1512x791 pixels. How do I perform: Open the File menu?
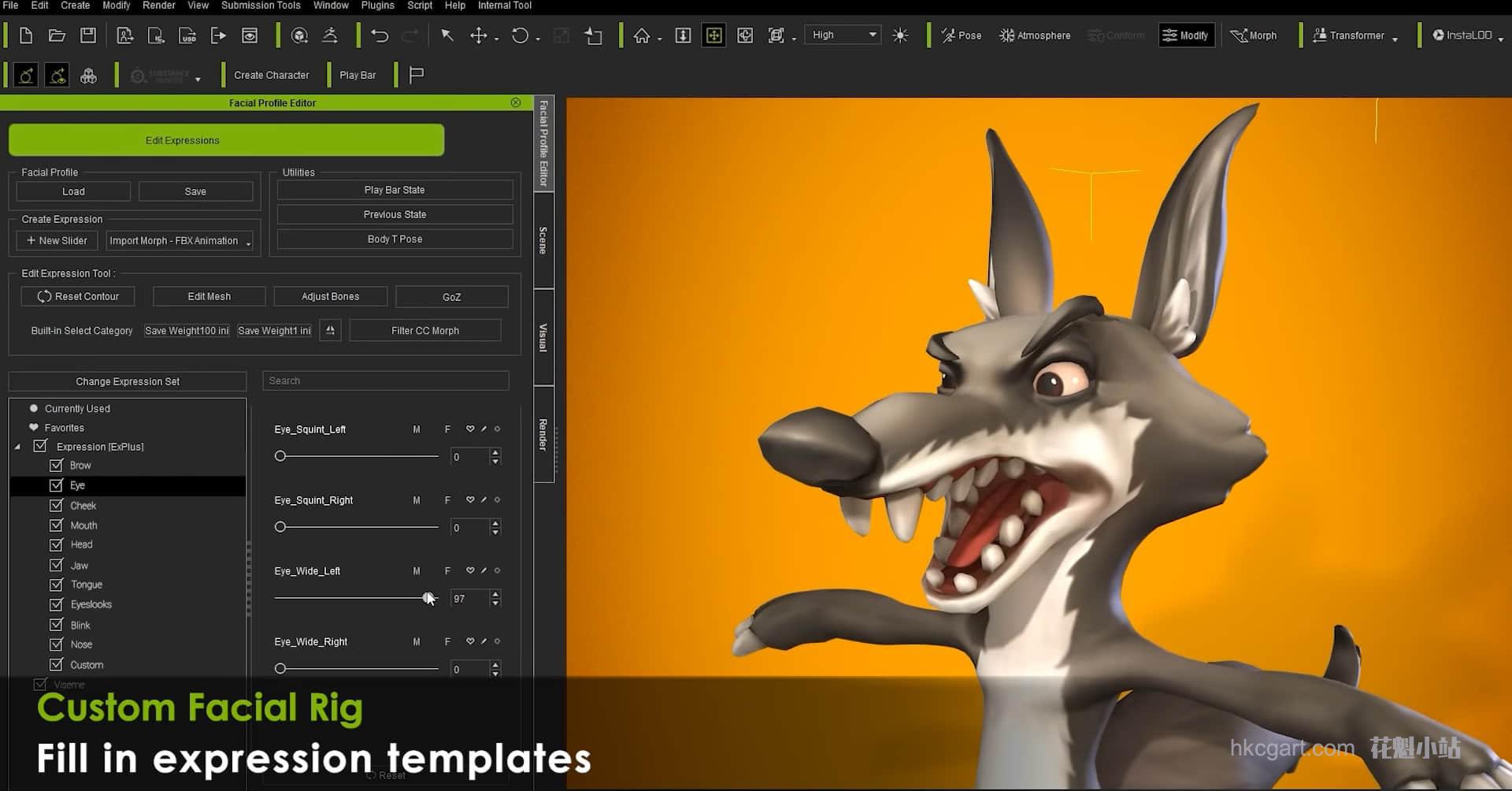pos(11,6)
